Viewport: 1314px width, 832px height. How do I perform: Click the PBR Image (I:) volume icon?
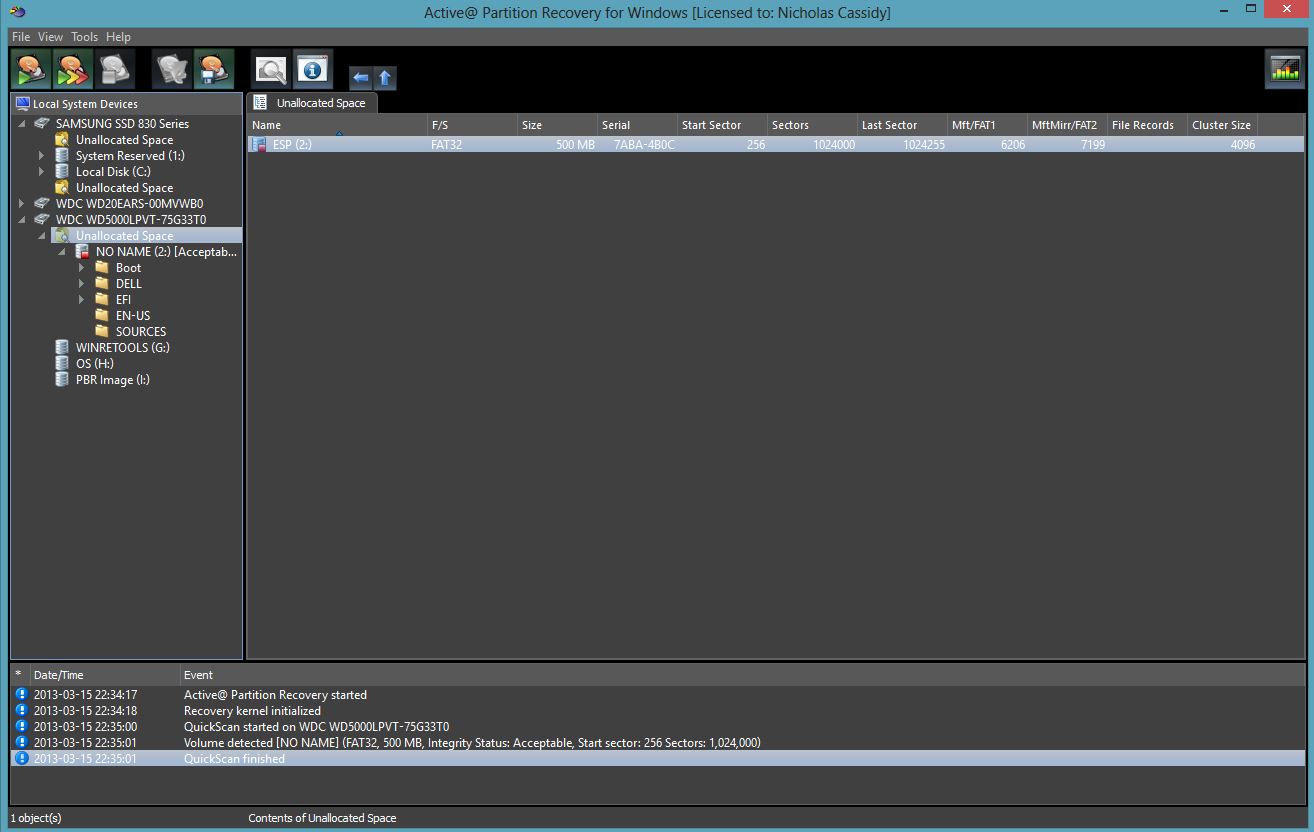pos(62,380)
